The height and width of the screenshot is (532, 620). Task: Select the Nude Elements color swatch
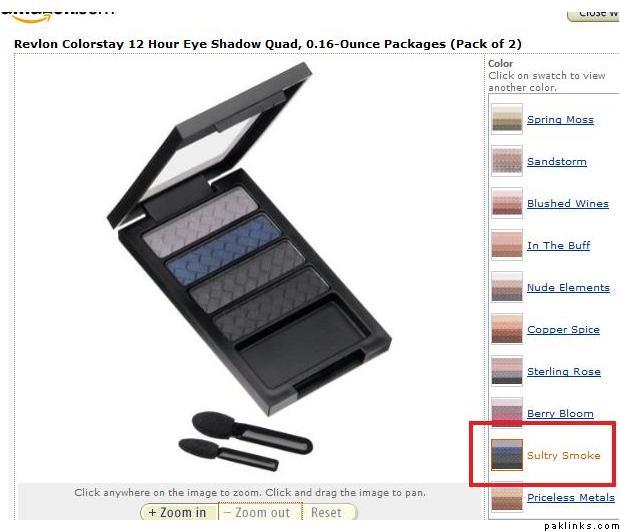(507, 287)
